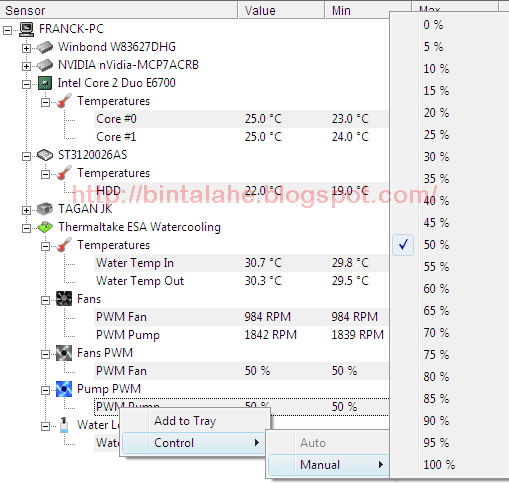Screen dimensions: 509x483
Task: Collapse Temperatures under Intel Core 2 Duo
Action: click(x=45, y=103)
